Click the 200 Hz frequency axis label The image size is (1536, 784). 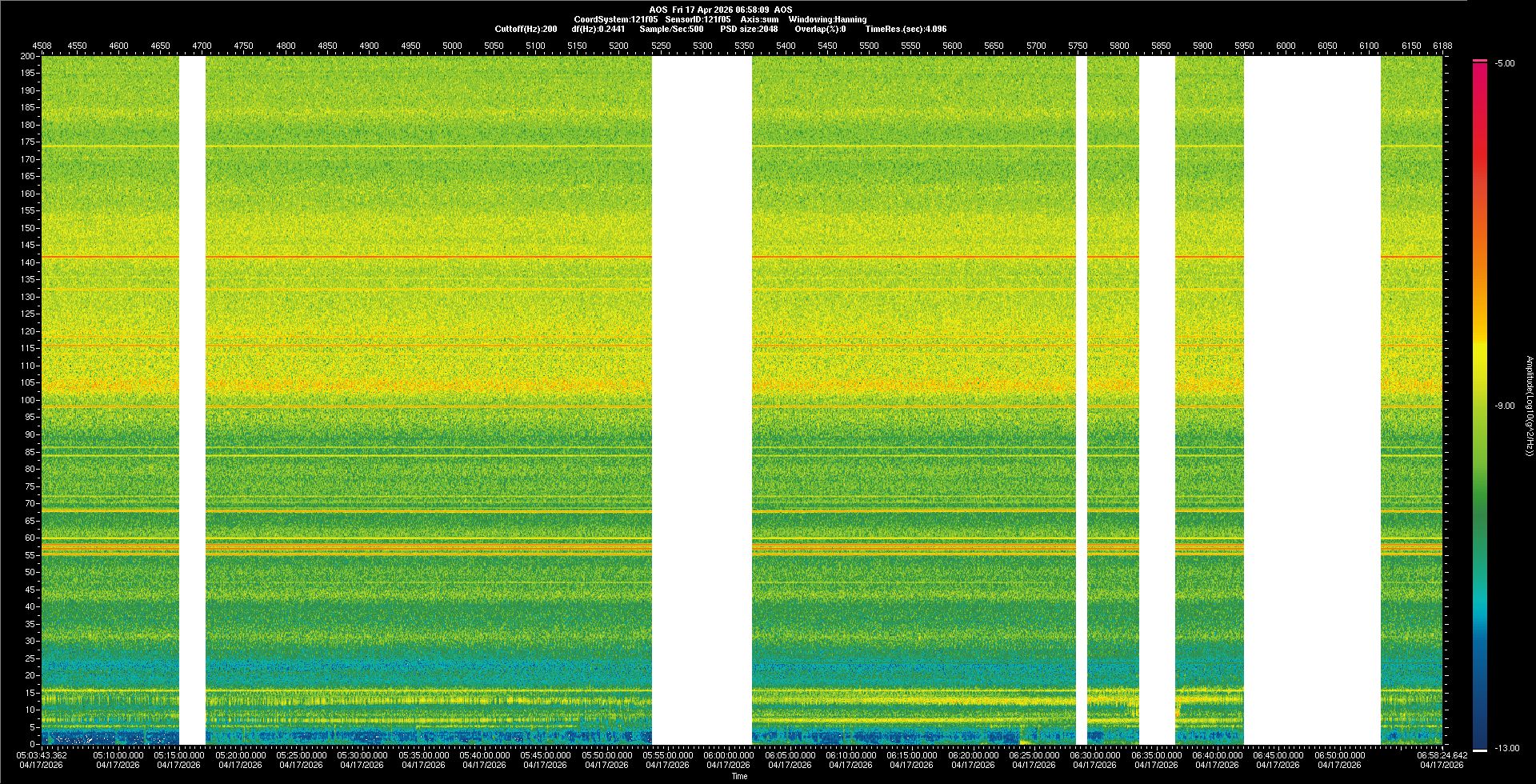point(28,57)
